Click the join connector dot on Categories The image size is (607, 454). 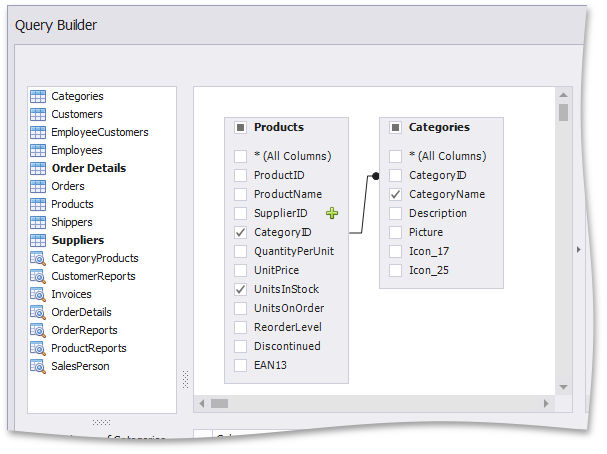coord(375,176)
